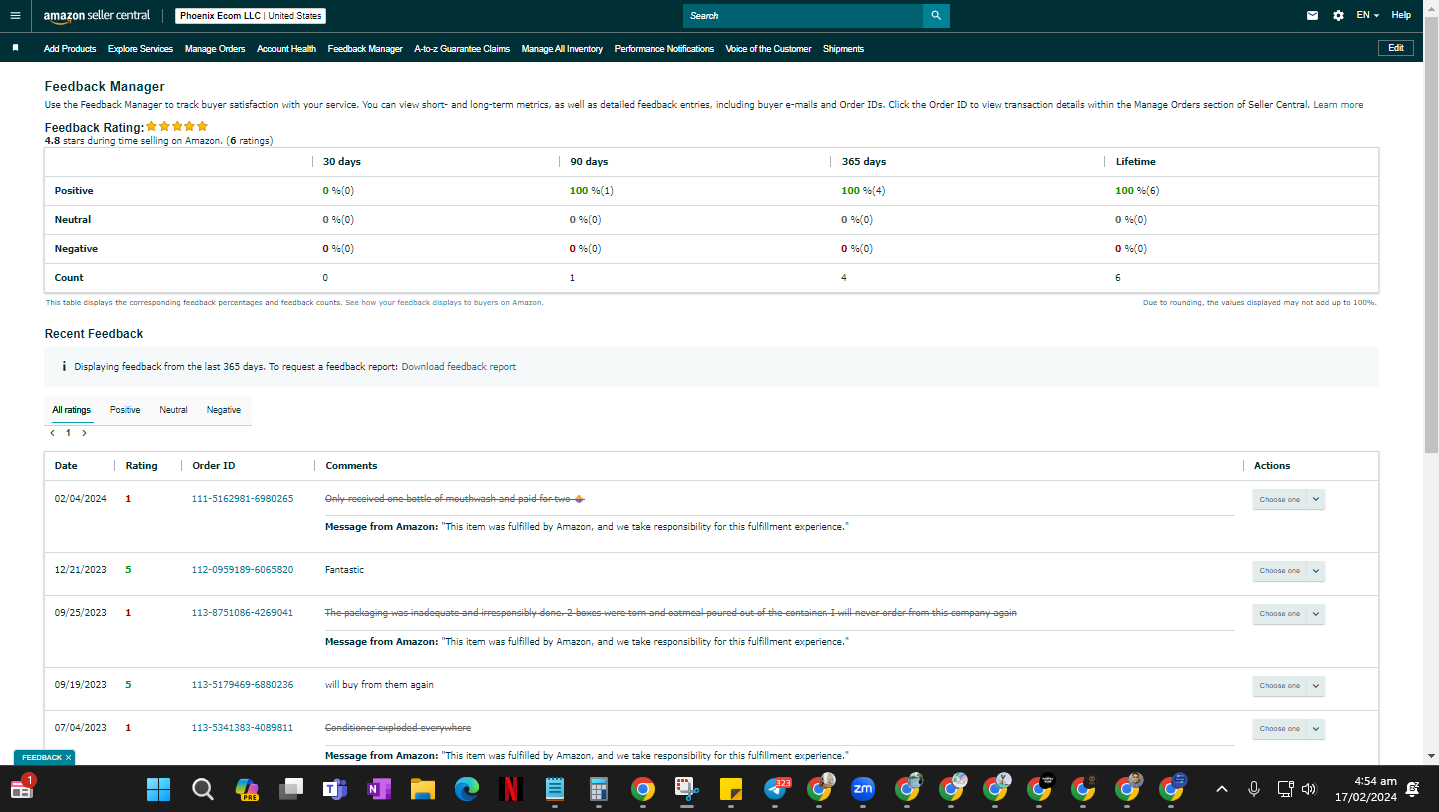The height and width of the screenshot is (812, 1439).
Task: Open order 112-0959189-6065820 link
Action: (242, 570)
